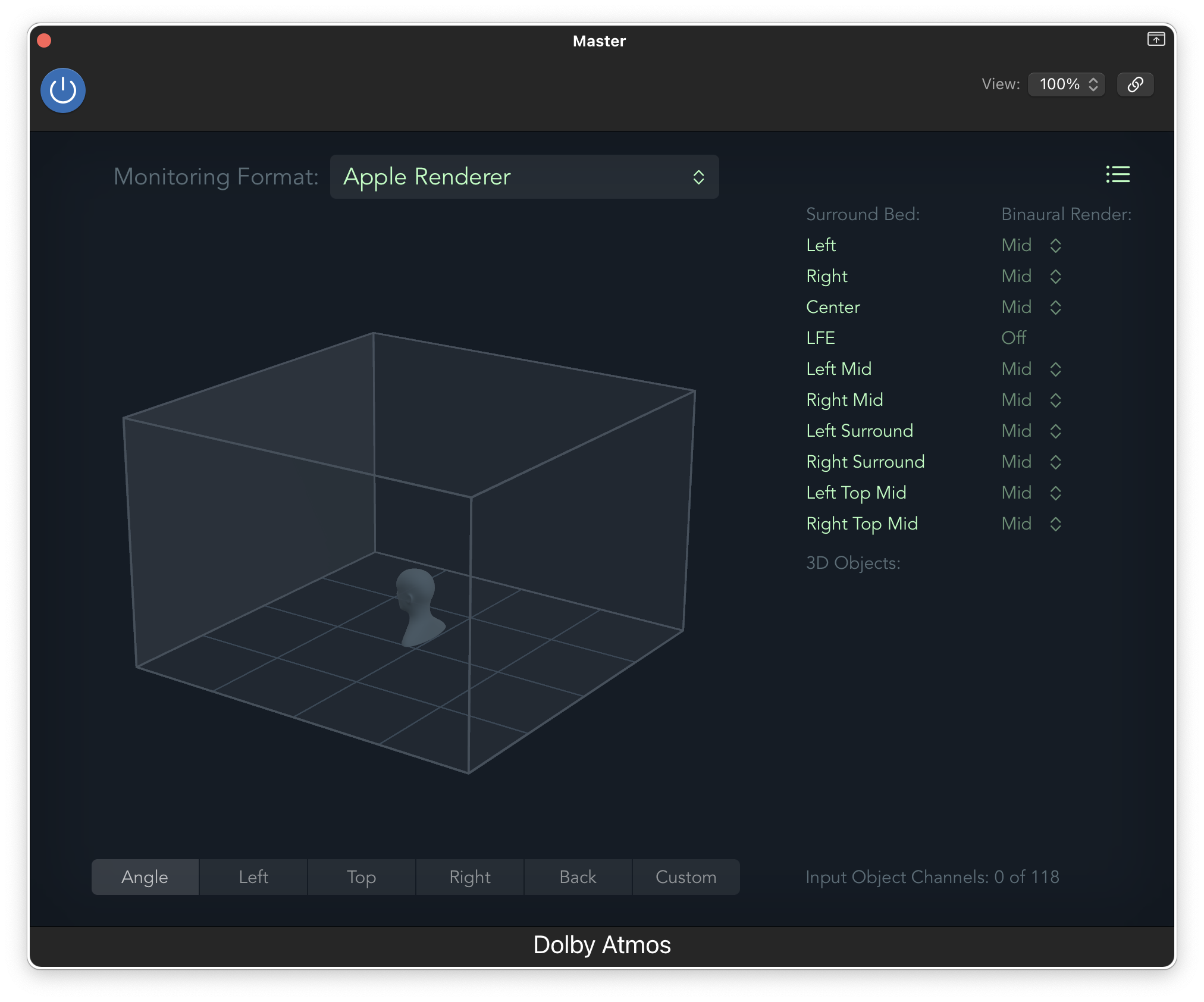Toggle the plugin power bypass button
Screen dimensions: 1204x1002
point(63,90)
